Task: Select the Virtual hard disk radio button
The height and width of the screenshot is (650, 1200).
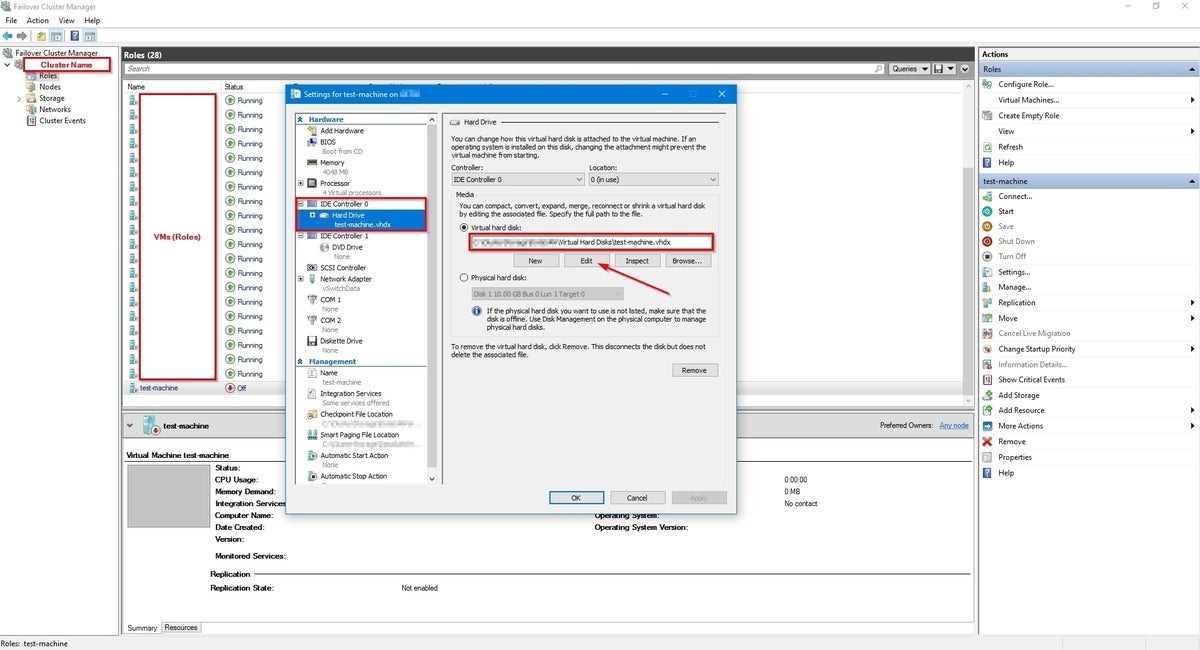Action: 463,227
